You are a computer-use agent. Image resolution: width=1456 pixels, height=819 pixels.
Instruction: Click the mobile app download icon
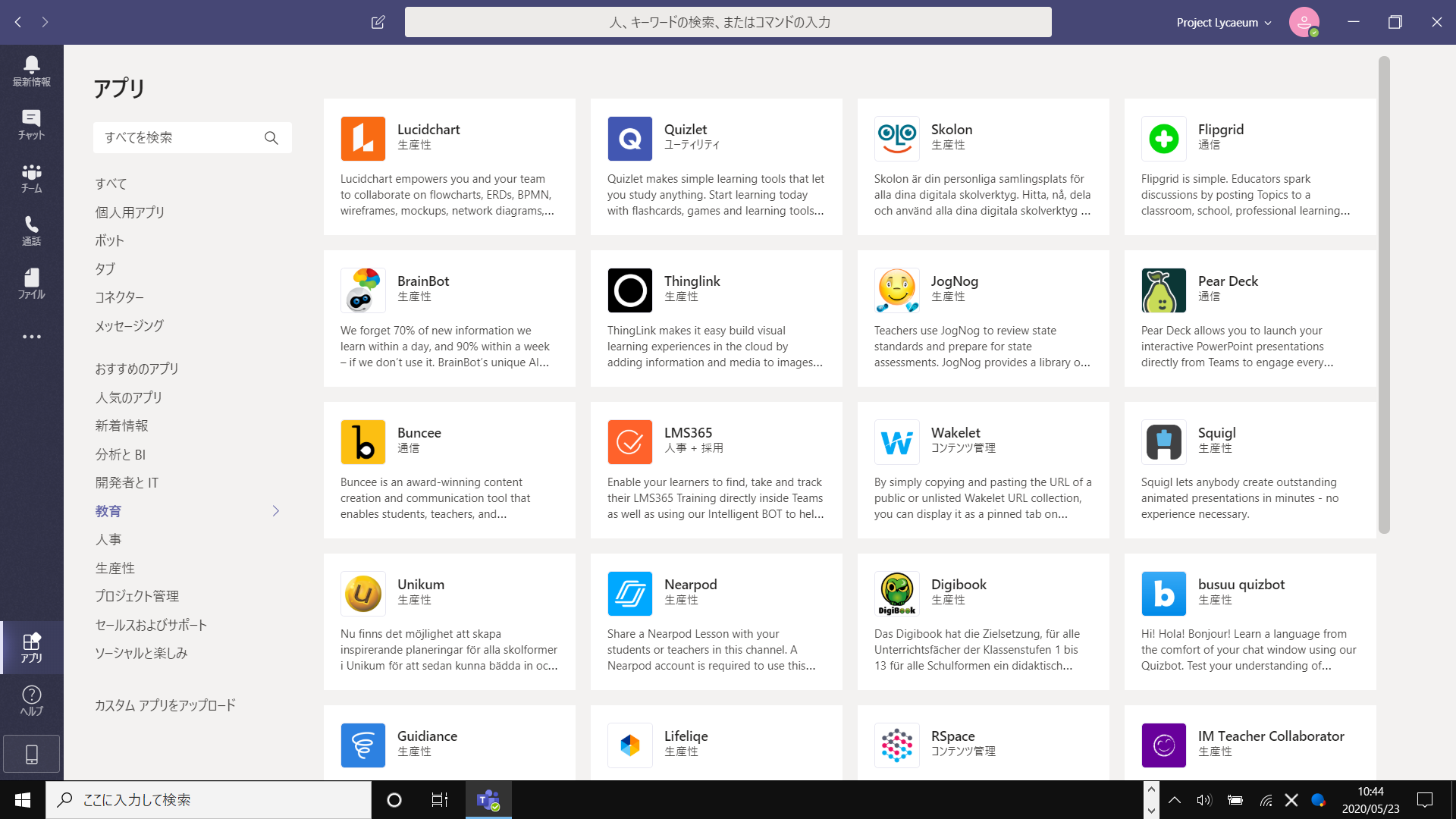click(x=31, y=754)
